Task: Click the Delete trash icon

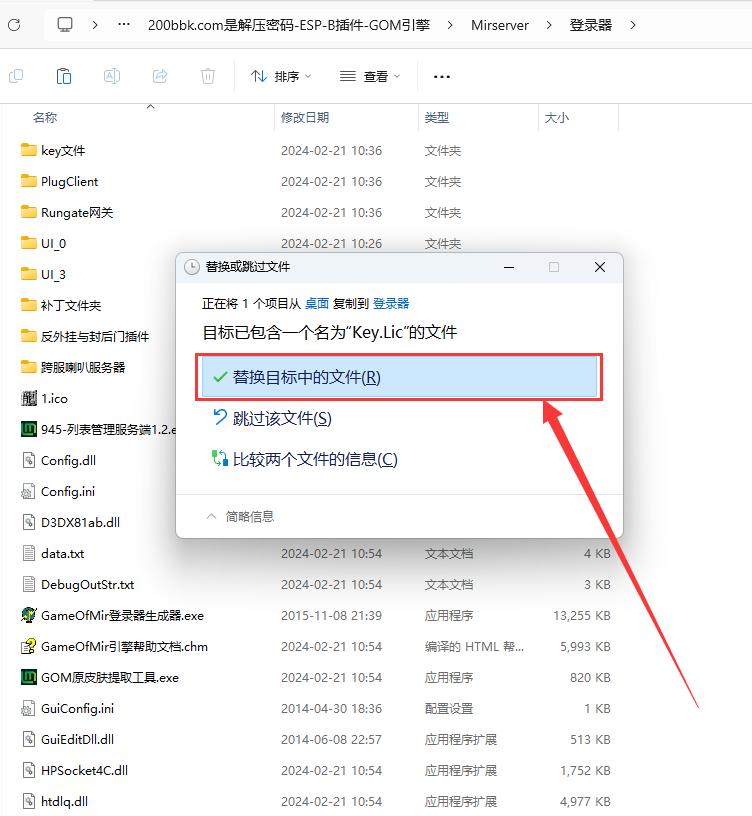Action: coord(208,76)
